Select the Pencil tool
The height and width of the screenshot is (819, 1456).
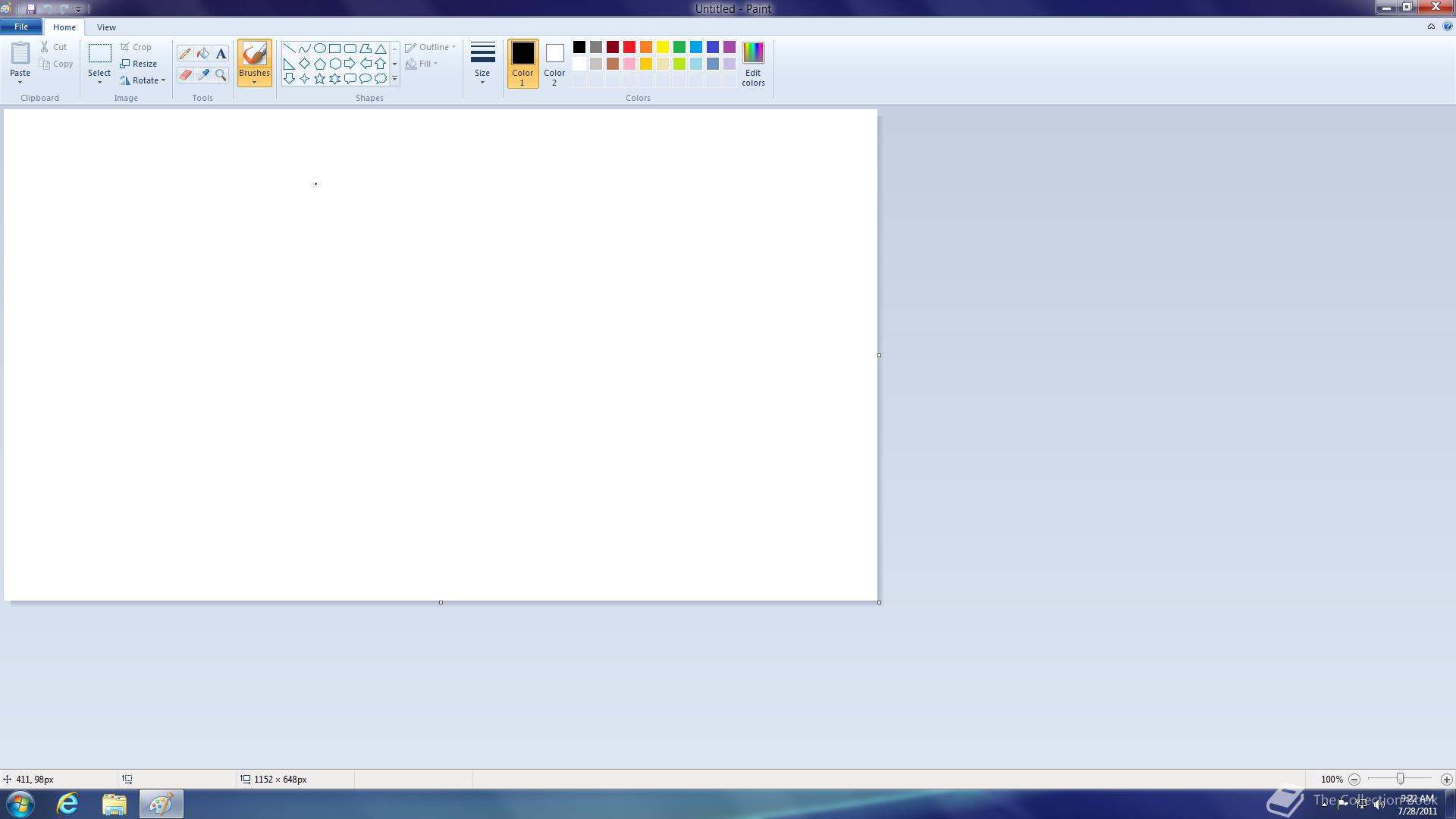click(184, 54)
